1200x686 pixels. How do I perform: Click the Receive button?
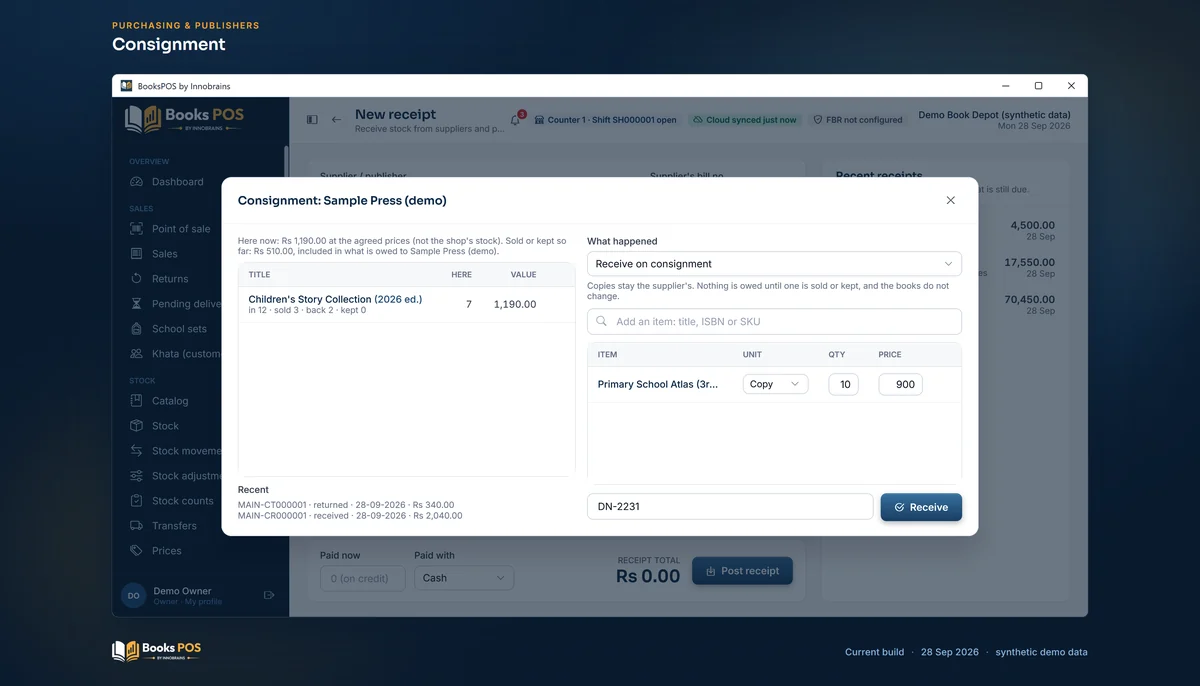921,507
